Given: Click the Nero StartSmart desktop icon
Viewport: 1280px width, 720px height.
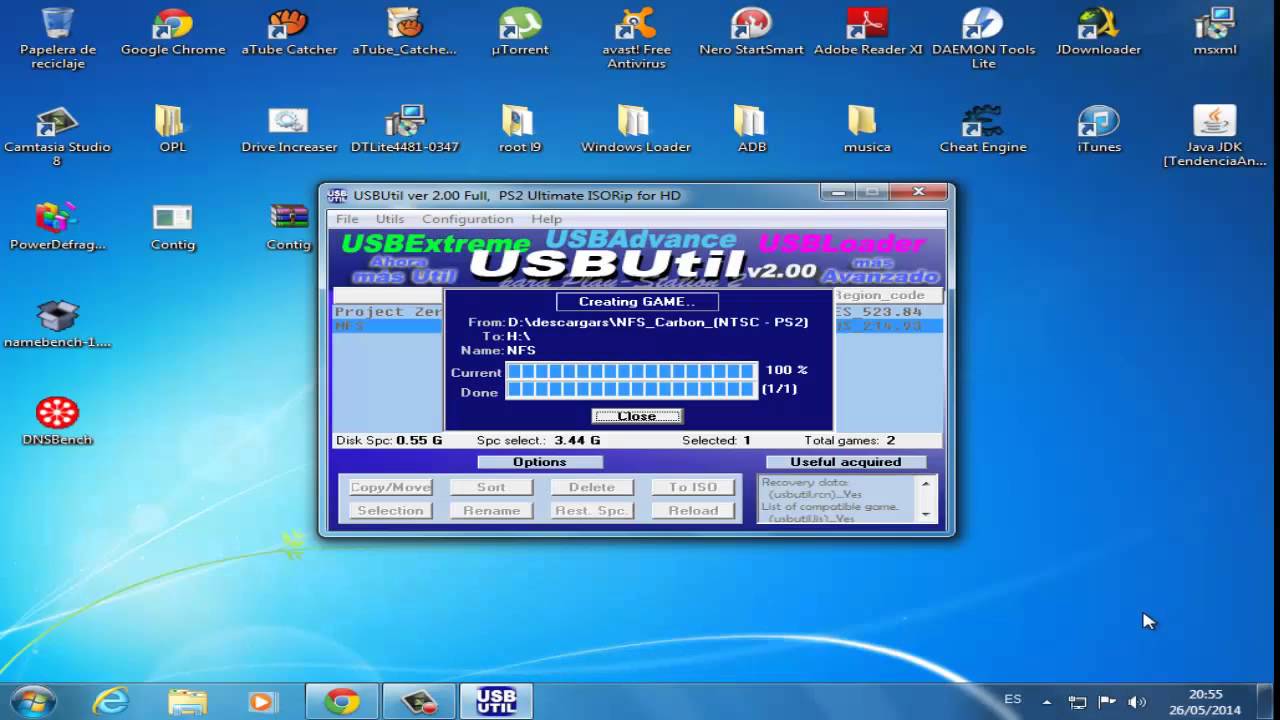Looking at the screenshot, I should 751,33.
